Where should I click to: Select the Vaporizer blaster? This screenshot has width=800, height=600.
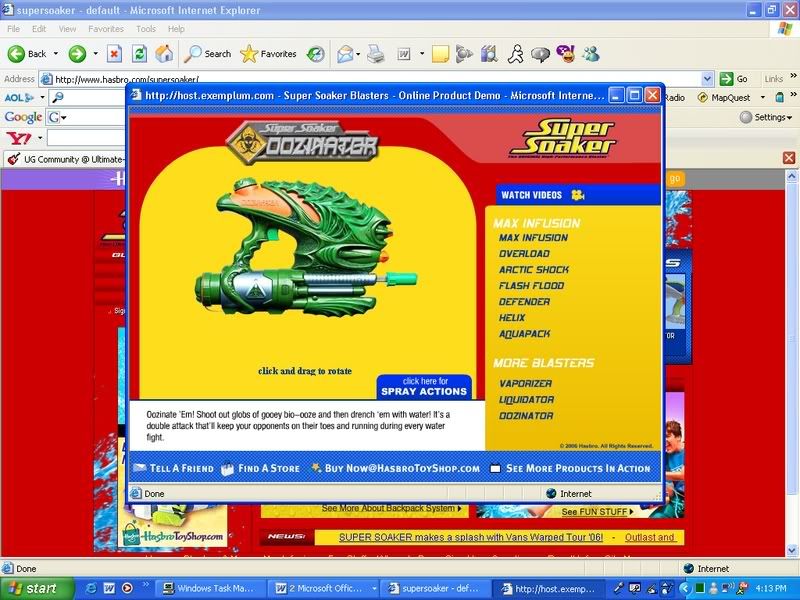[x=526, y=384]
